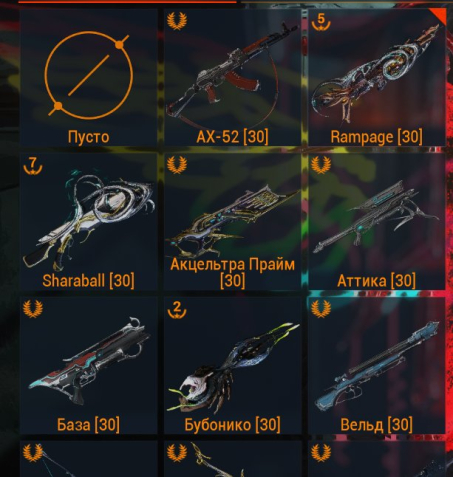Viewport: 453px width, 477px height.
Task: Click the laurel icon on Вельд tile
Action: coord(321,309)
